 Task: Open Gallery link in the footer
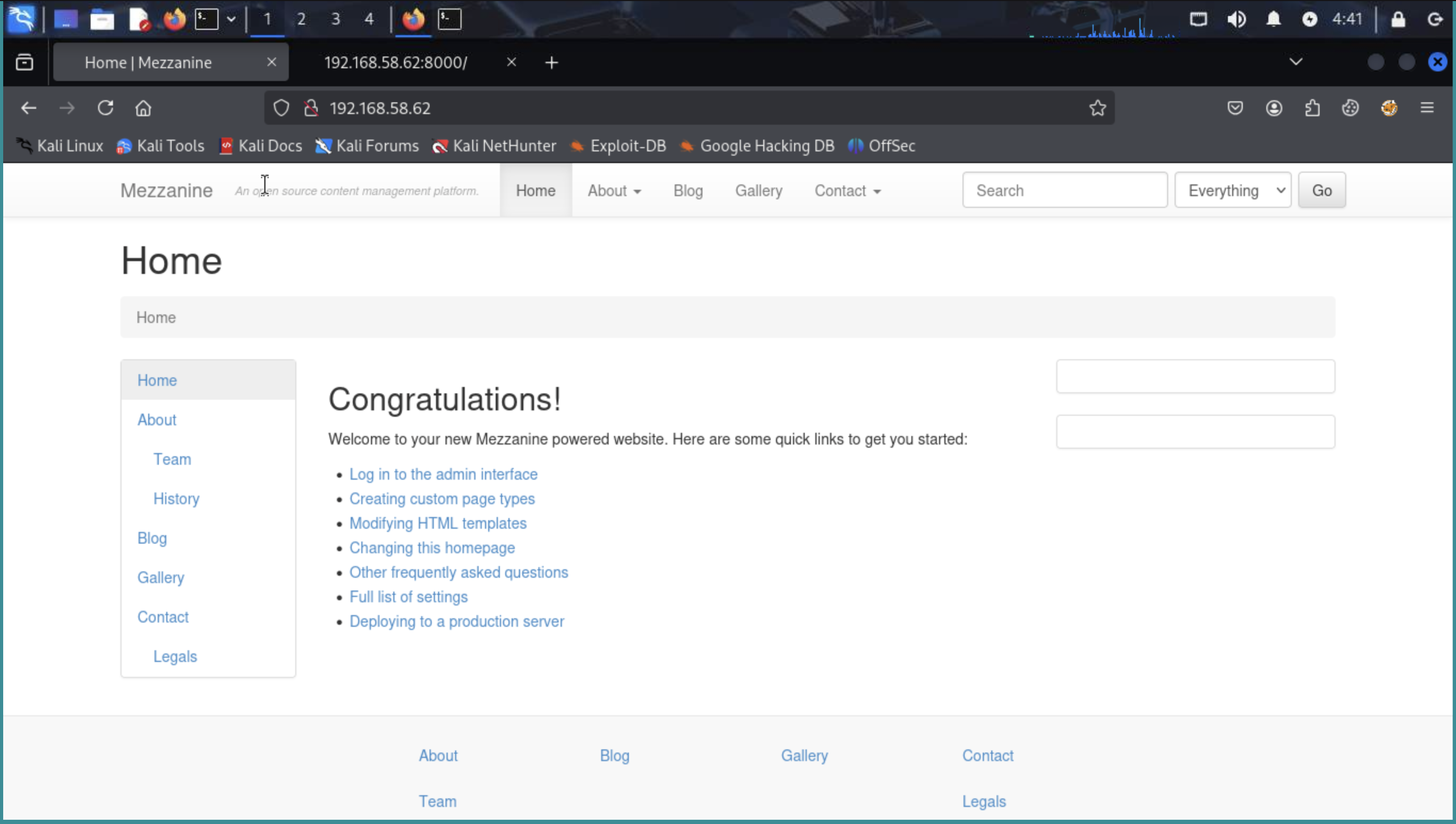[x=804, y=756]
